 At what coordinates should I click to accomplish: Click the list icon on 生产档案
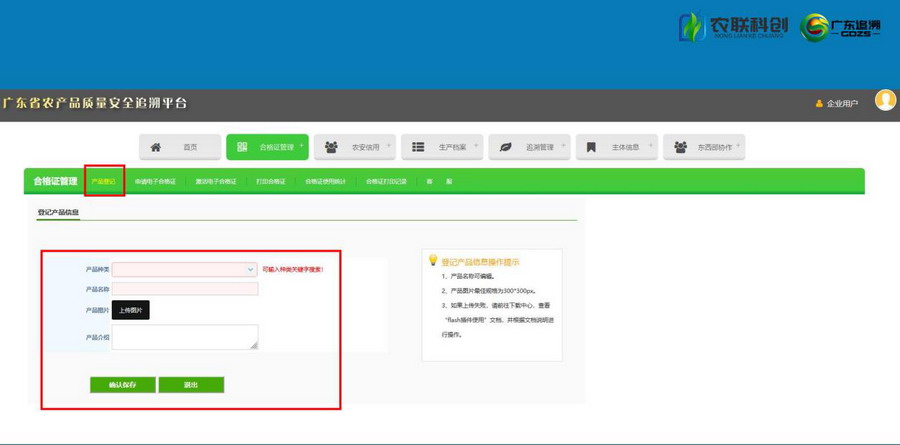click(418, 147)
